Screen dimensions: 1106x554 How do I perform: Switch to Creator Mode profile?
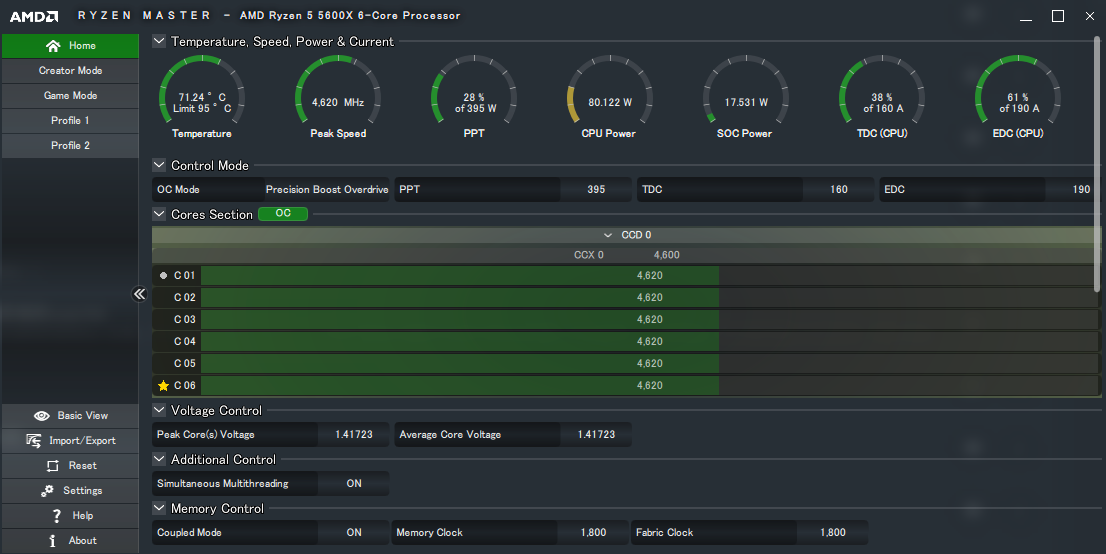pyautogui.click(x=70, y=71)
